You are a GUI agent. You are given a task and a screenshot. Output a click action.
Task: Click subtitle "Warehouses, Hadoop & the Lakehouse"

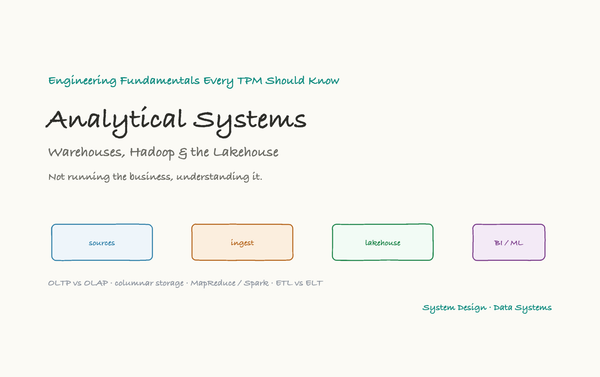click(x=163, y=152)
